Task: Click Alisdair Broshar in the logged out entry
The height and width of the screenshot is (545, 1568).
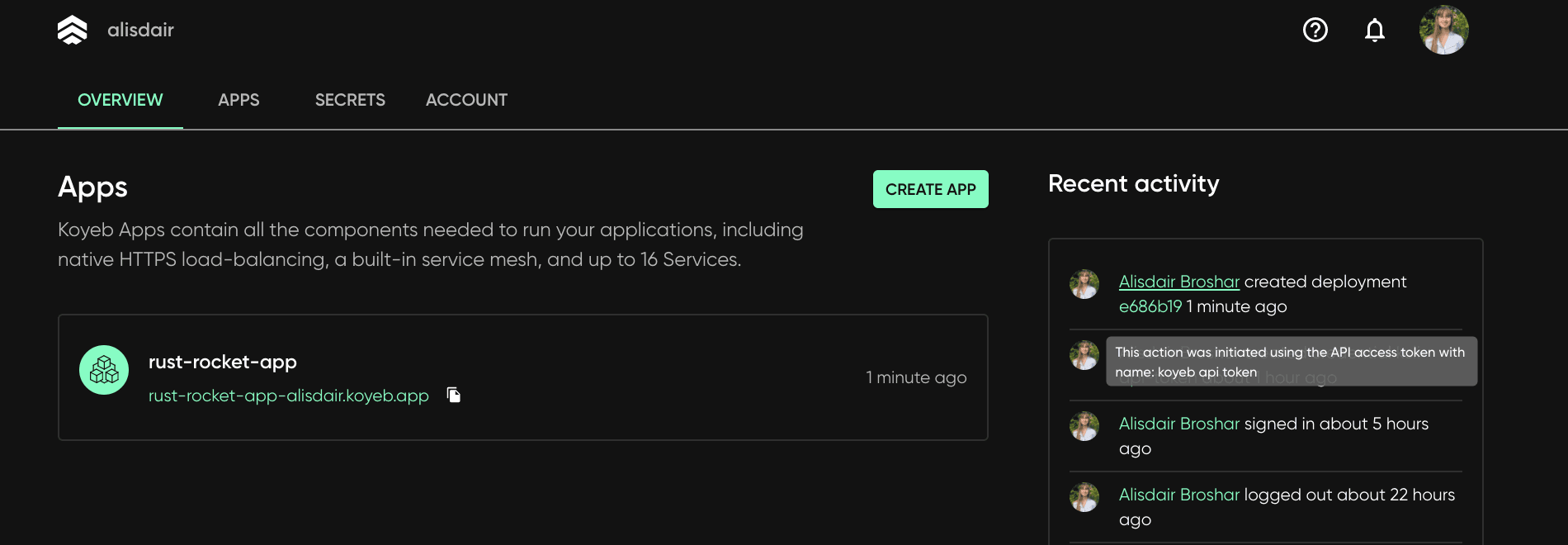Action: point(1179,495)
